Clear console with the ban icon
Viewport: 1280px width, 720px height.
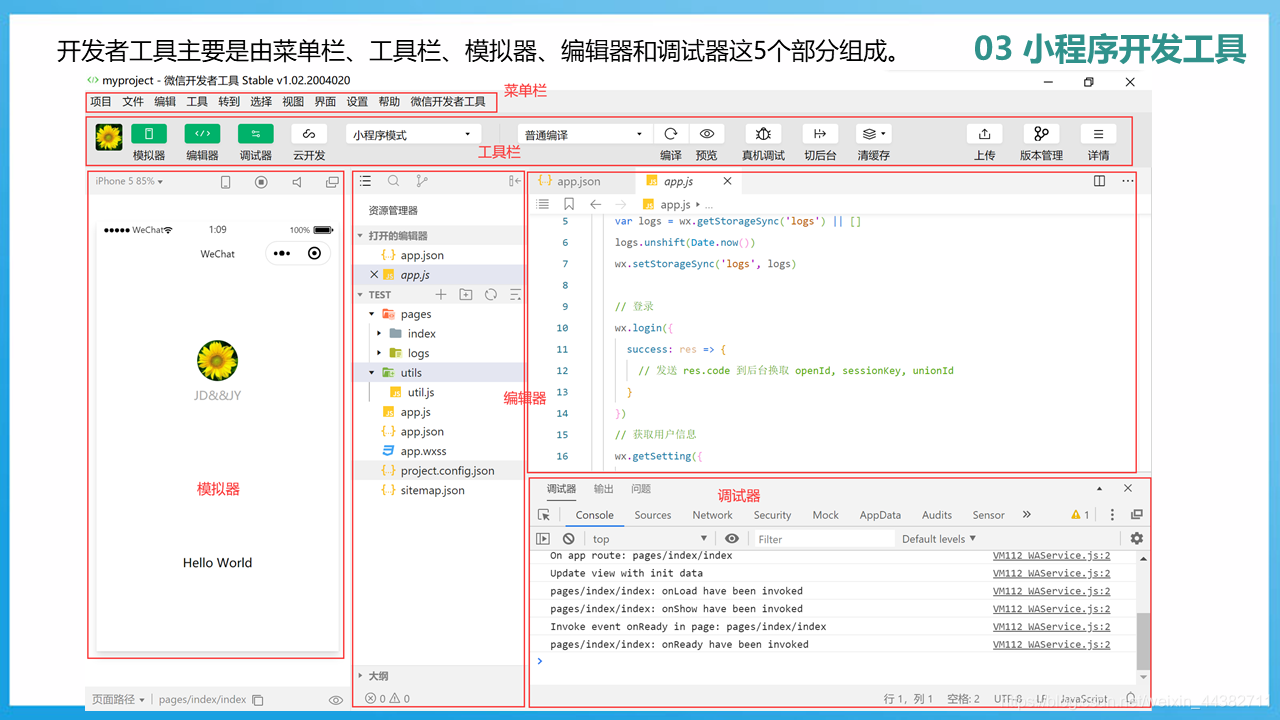coord(568,538)
